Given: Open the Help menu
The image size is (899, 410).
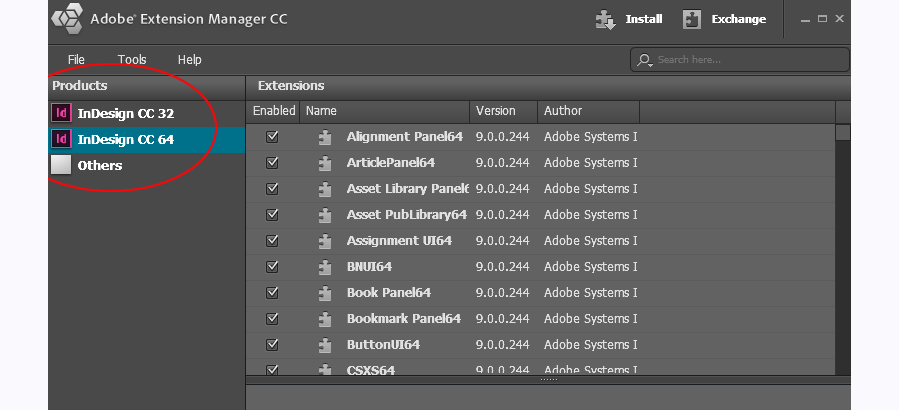Looking at the screenshot, I should [x=190, y=60].
